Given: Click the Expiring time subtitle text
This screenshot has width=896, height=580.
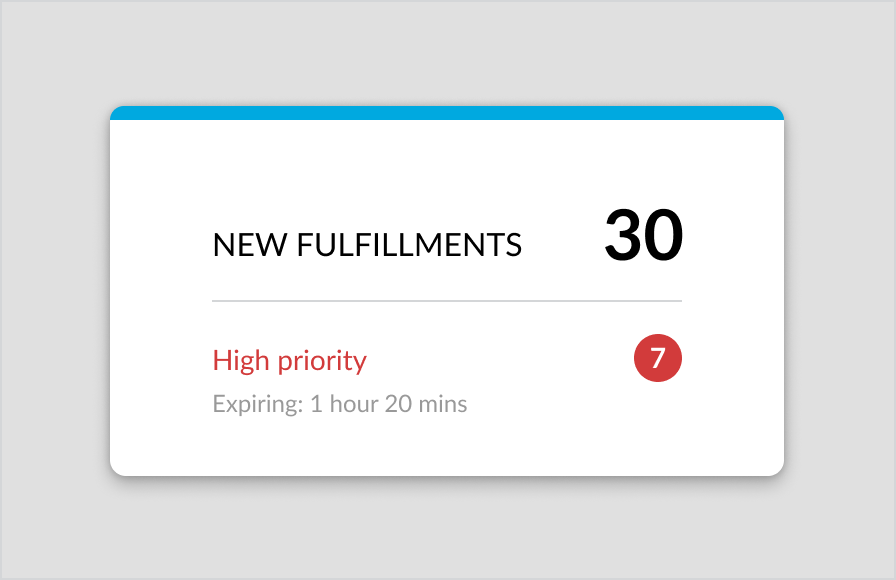Looking at the screenshot, I should click(340, 405).
